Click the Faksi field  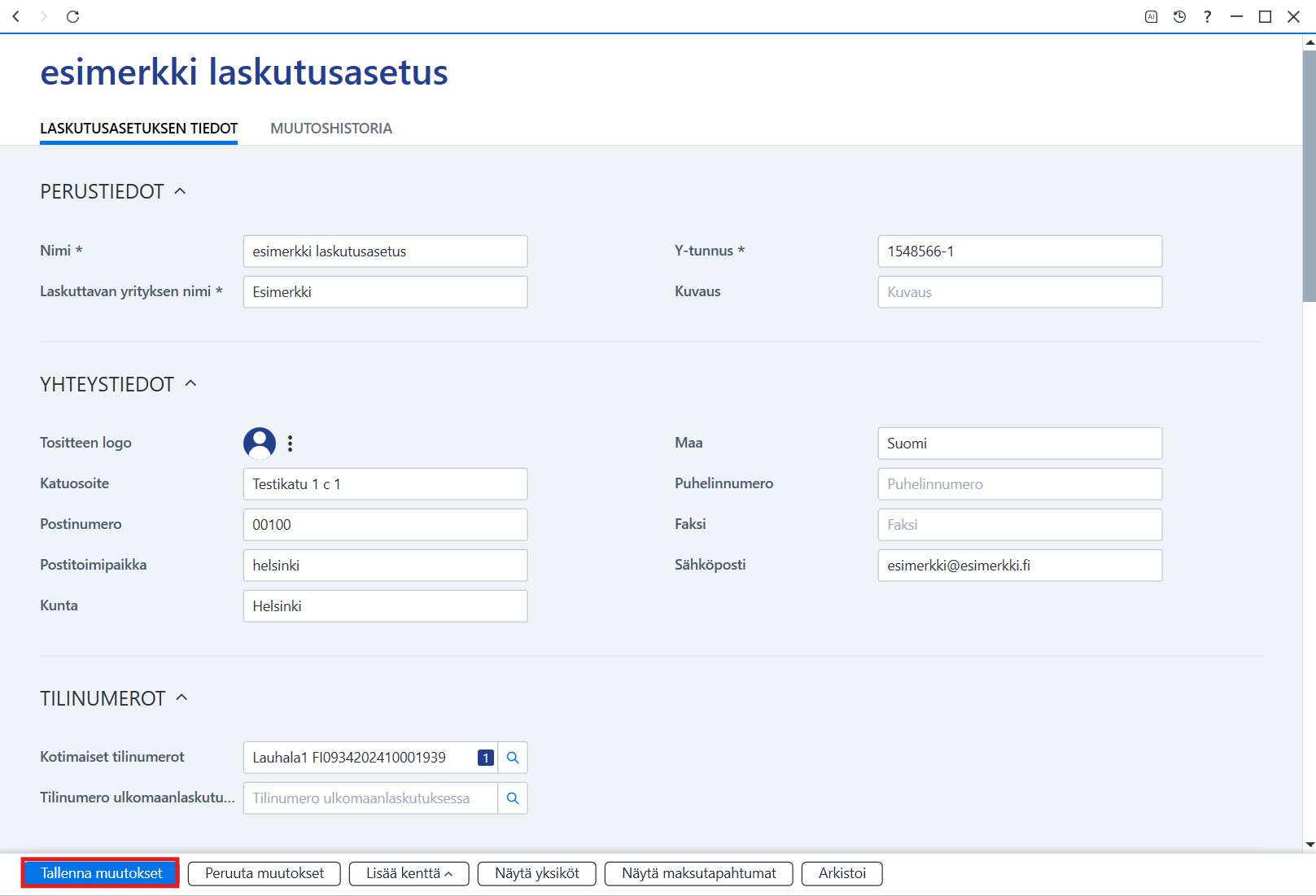(x=1021, y=525)
